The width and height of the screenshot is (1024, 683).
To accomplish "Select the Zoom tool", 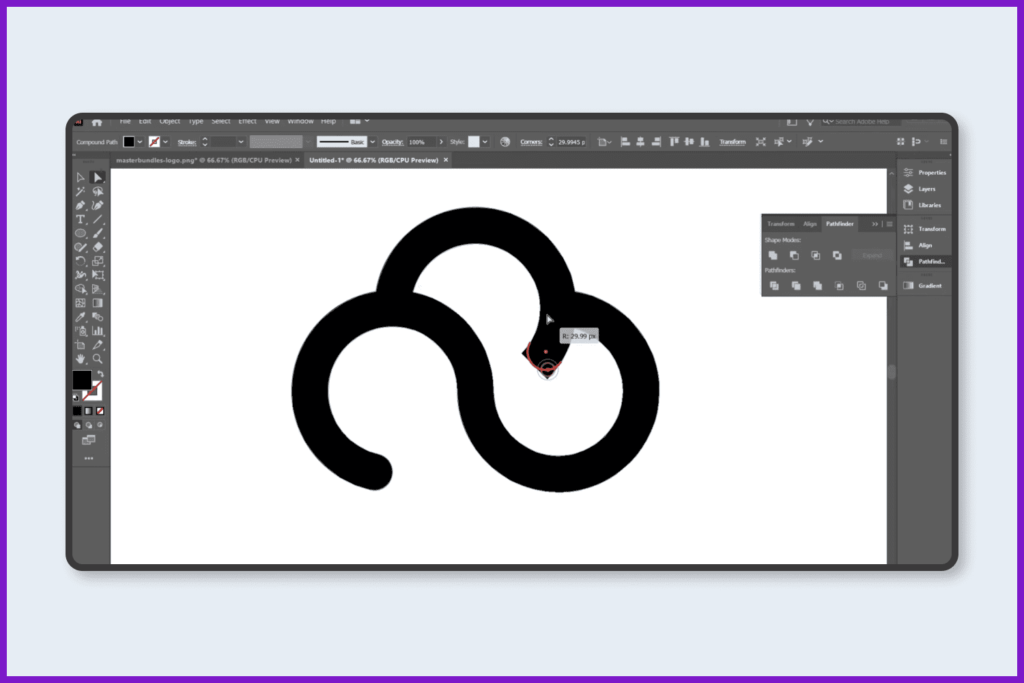I will coord(98,358).
